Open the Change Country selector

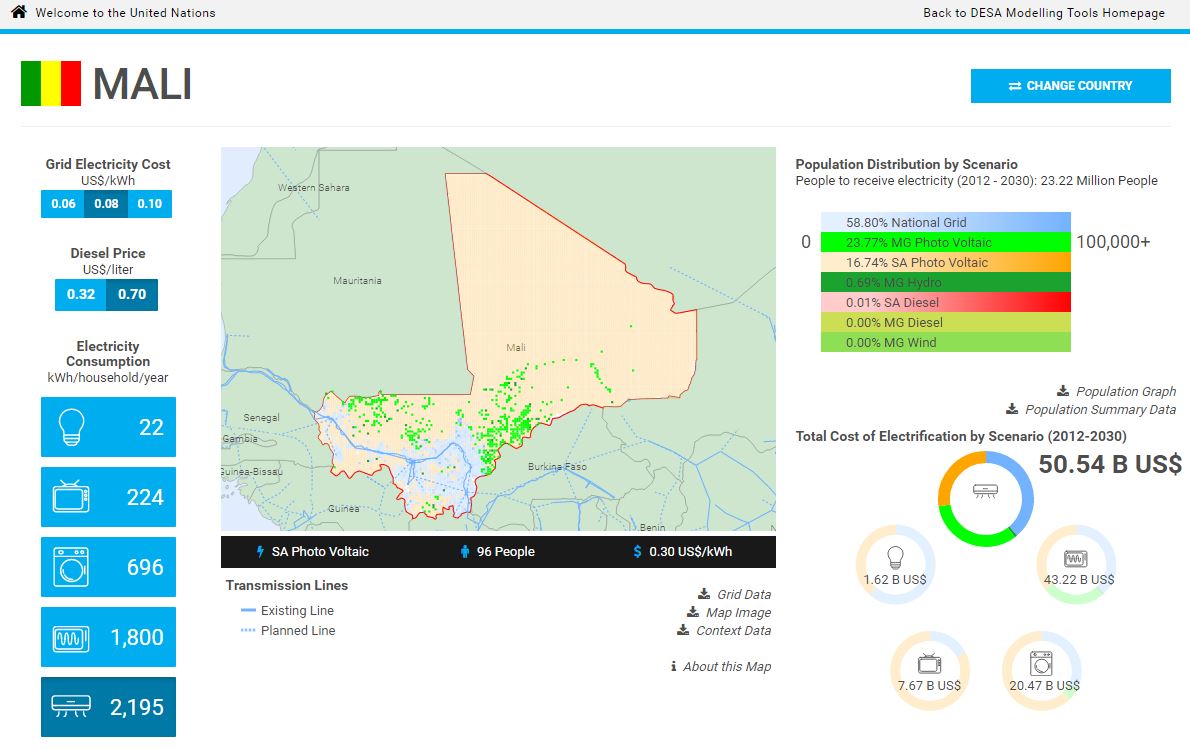pos(1070,86)
